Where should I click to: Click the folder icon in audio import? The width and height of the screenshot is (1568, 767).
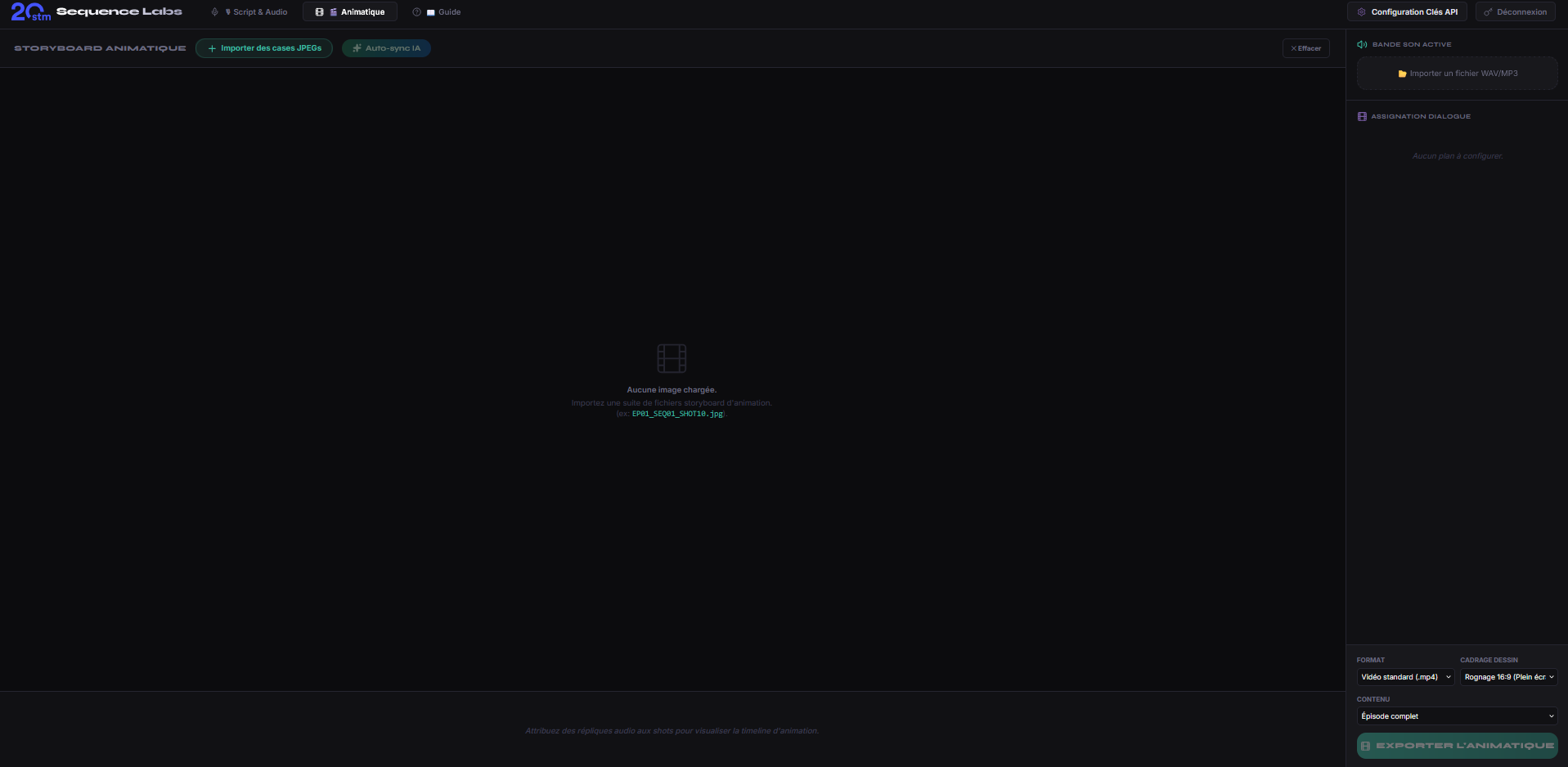(x=1402, y=74)
